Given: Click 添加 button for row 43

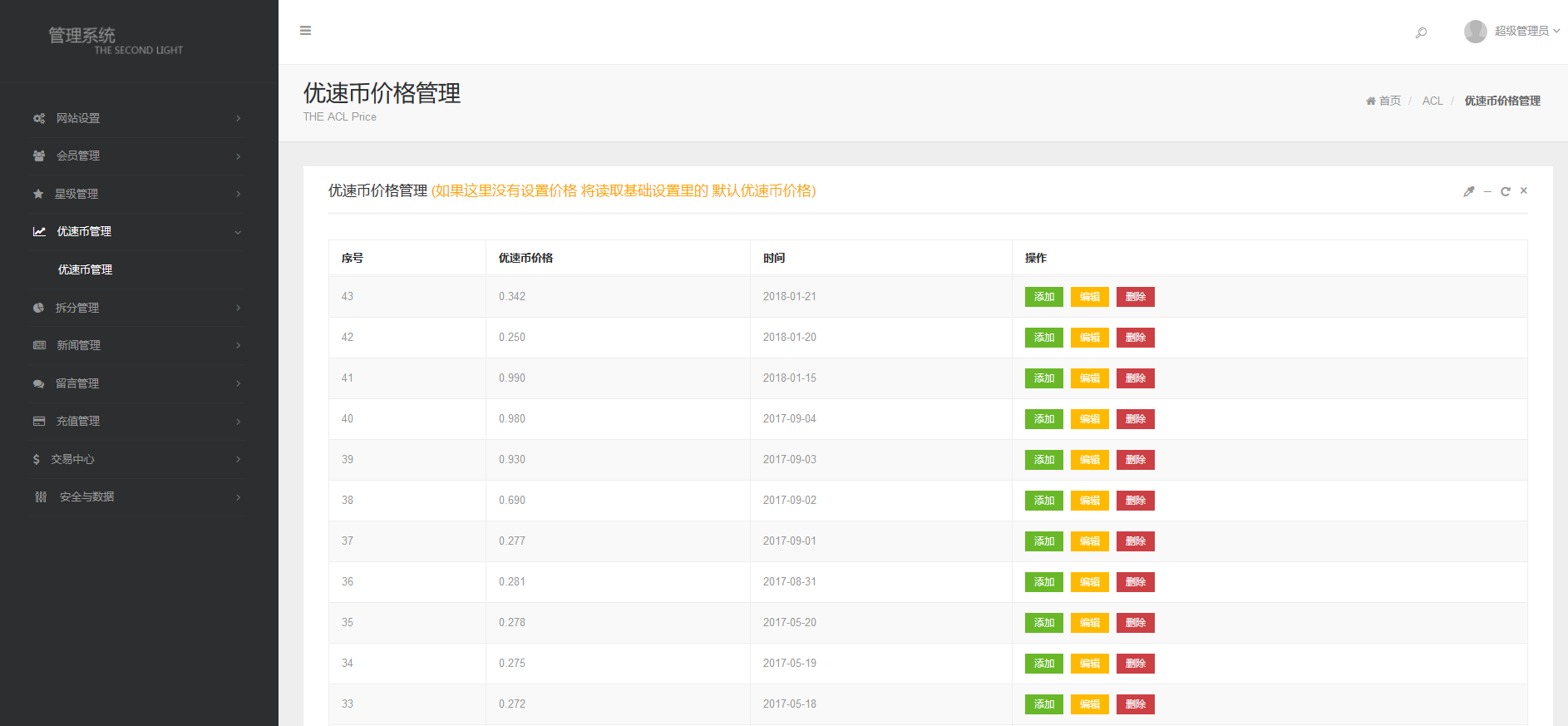Looking at the screenshot, I should (1043, 297).
